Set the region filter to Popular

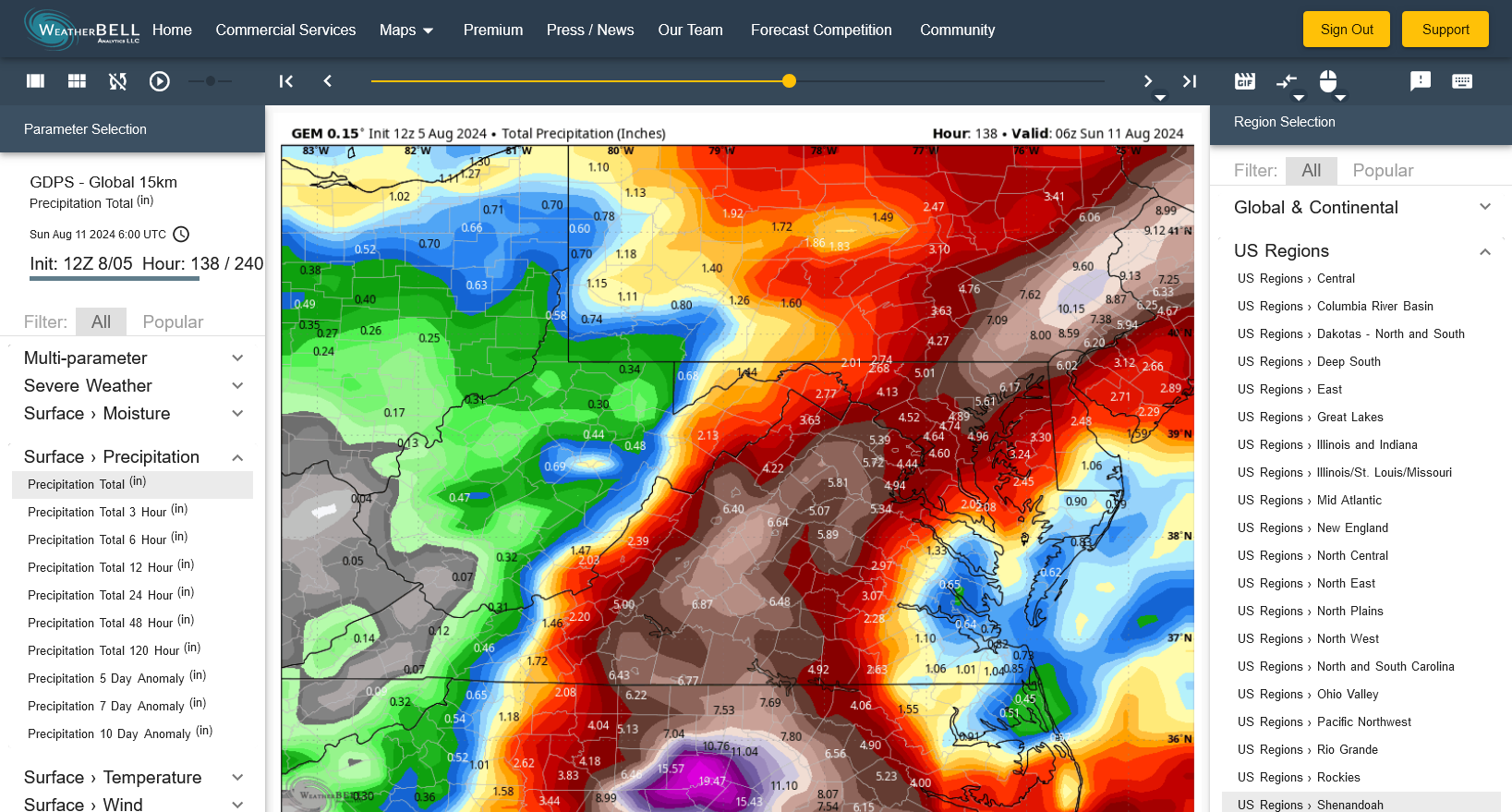[1383, 170]
